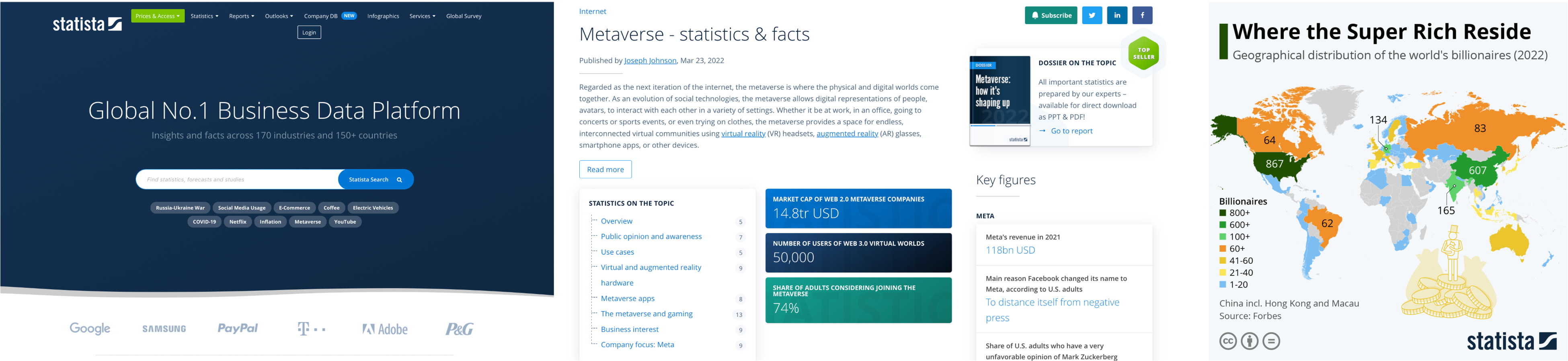Open Virtual and augmented reality hardware section

click(x=651, y=275)
